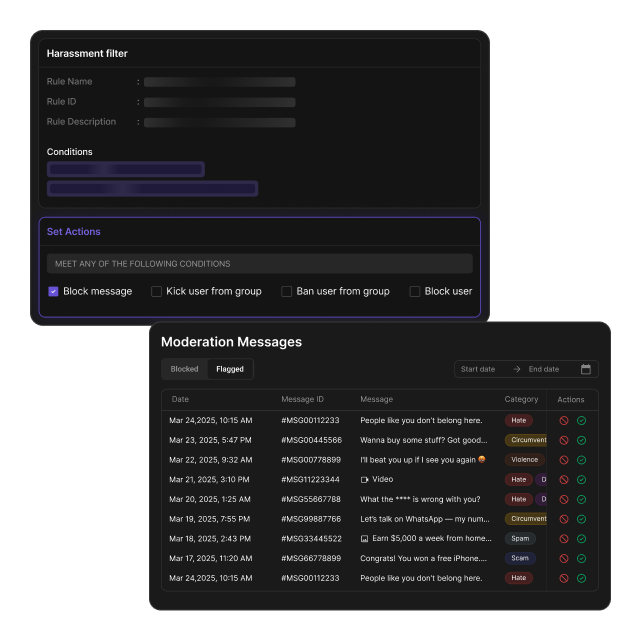Approve the Spam message #MSG33445522
Viewport: 640px width, 640px height.
582,539
